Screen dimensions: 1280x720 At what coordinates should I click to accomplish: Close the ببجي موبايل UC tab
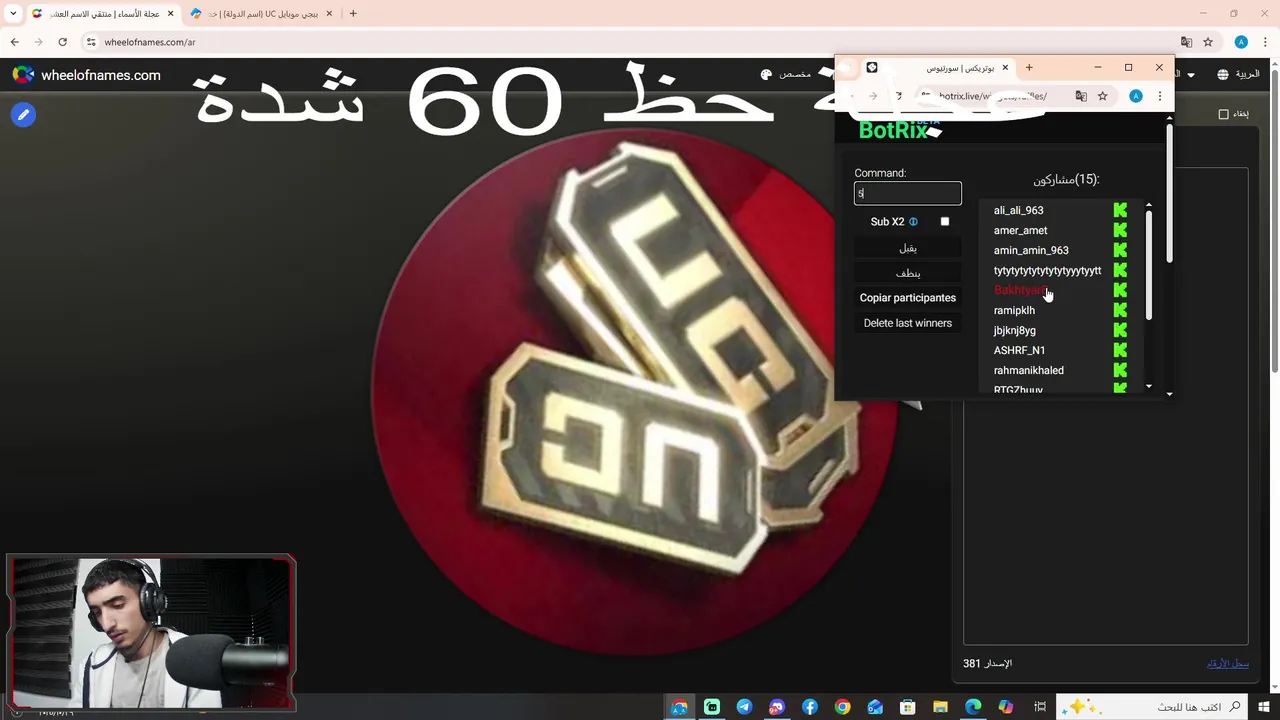pos(328,14)
